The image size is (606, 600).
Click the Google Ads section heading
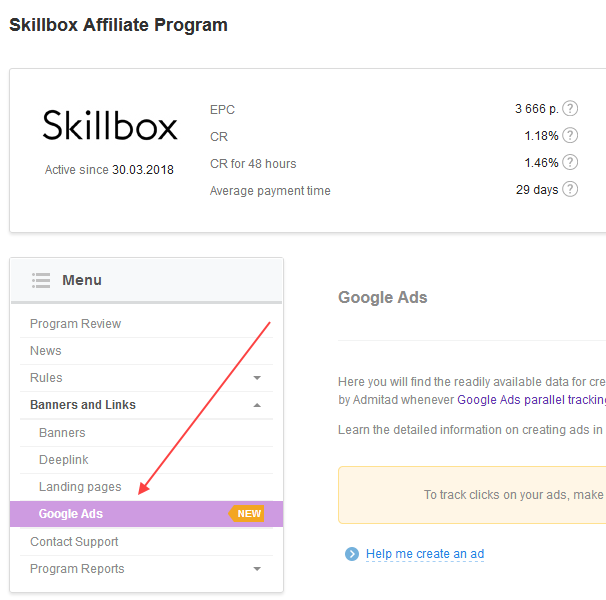pyautogui.click(x=383, y=297)
